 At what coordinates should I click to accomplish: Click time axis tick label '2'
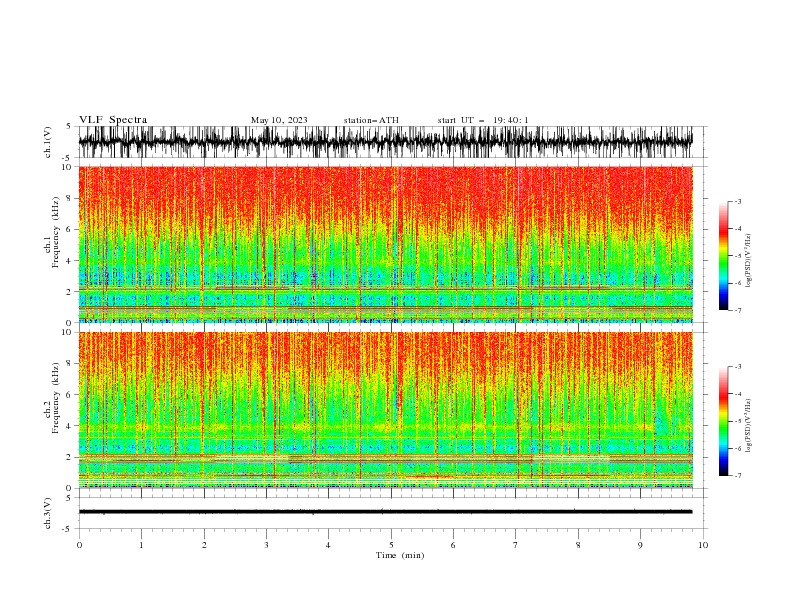pos(204,545)
